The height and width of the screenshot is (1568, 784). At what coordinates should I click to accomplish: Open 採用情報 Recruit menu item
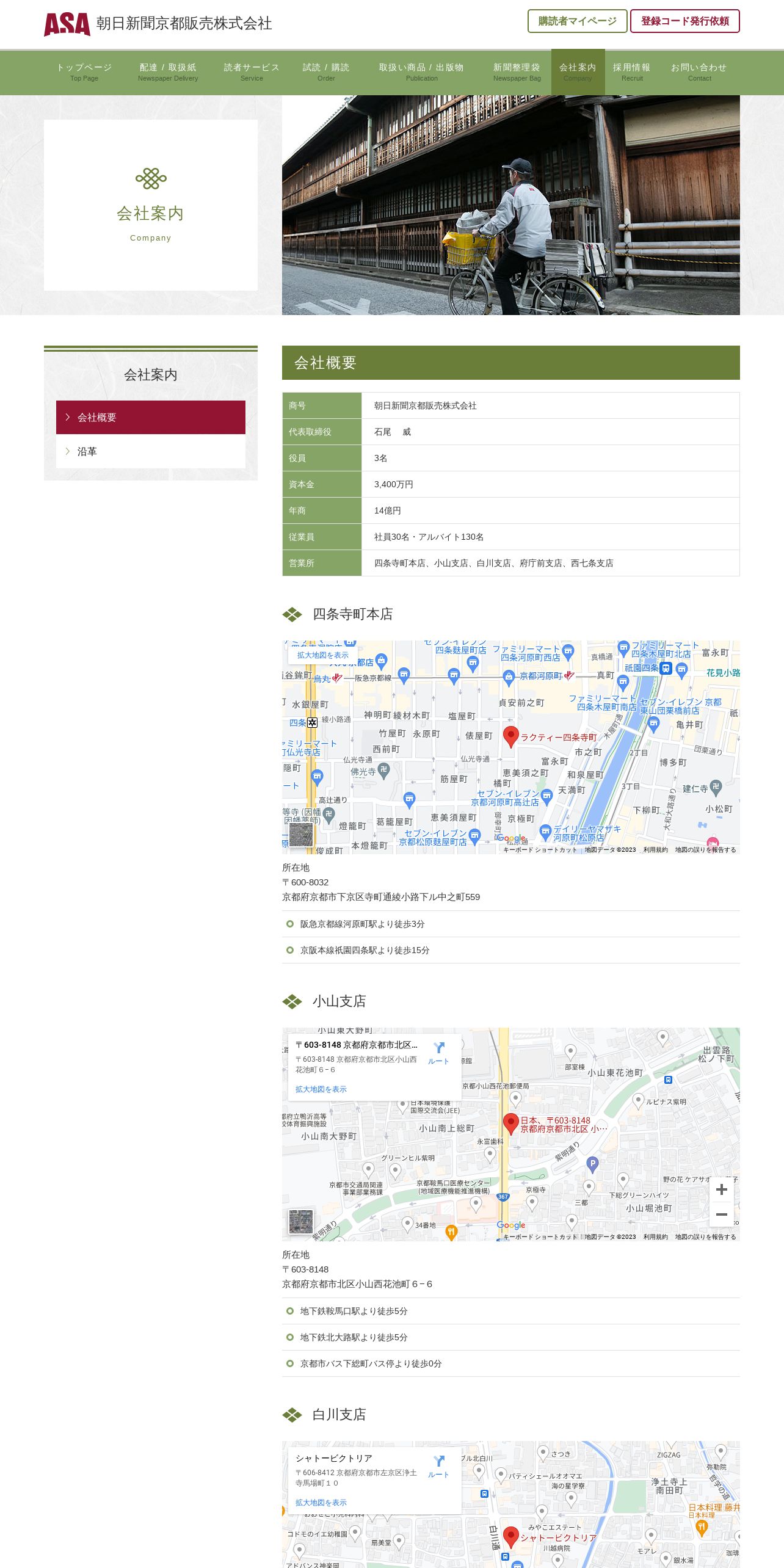tap(632, 72)
